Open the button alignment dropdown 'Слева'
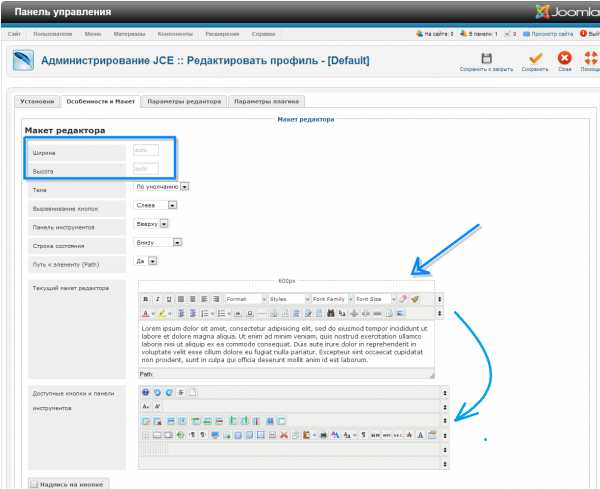The height and width of the screenshot is (489, 600). (x=156, y=205)
